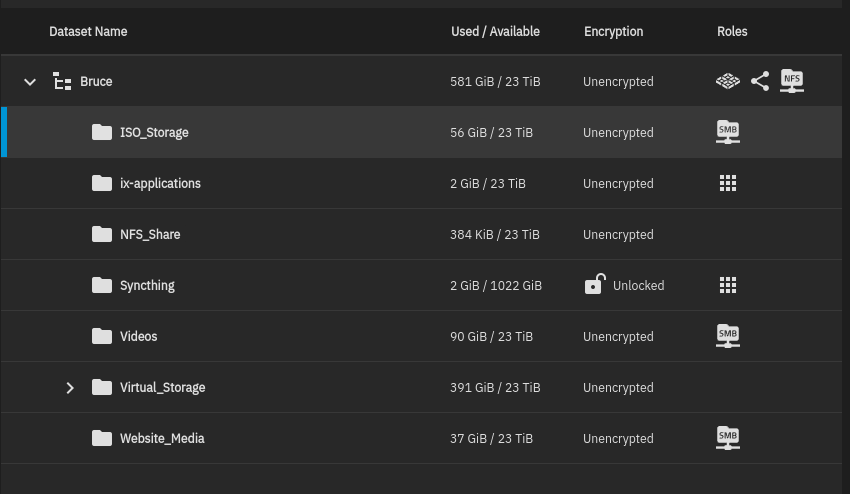Click the Roles column header
Screen dimensions: 850x494
click(x=732, y=31)
